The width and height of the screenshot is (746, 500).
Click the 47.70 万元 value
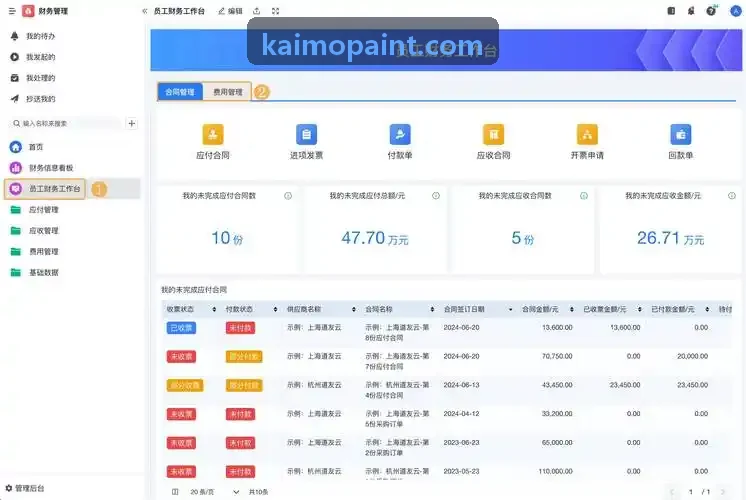pos(375,238)
